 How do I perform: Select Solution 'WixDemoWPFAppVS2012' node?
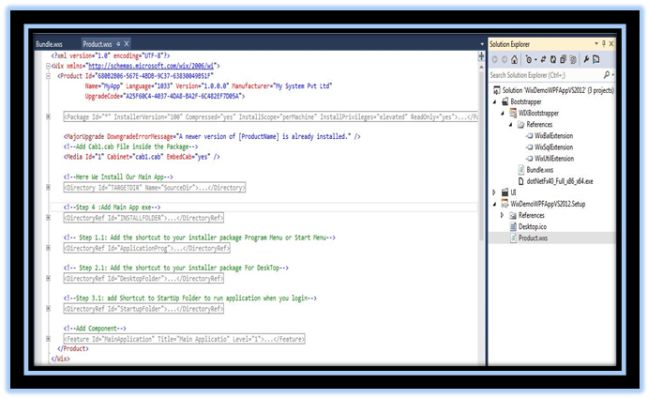558,90
